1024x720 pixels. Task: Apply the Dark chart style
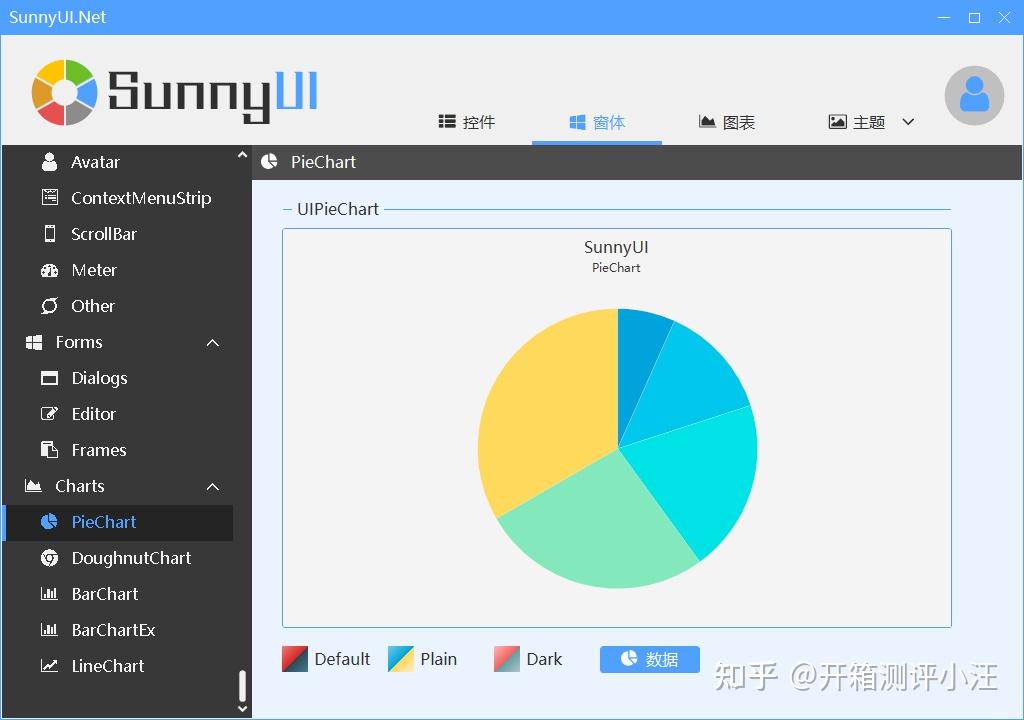pos(528,659)
